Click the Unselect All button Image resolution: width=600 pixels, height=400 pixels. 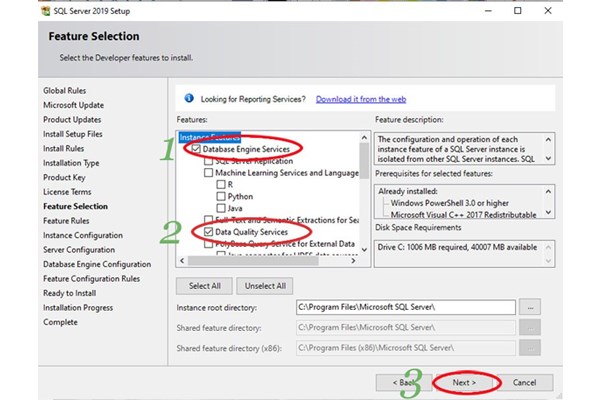(265, 286)
